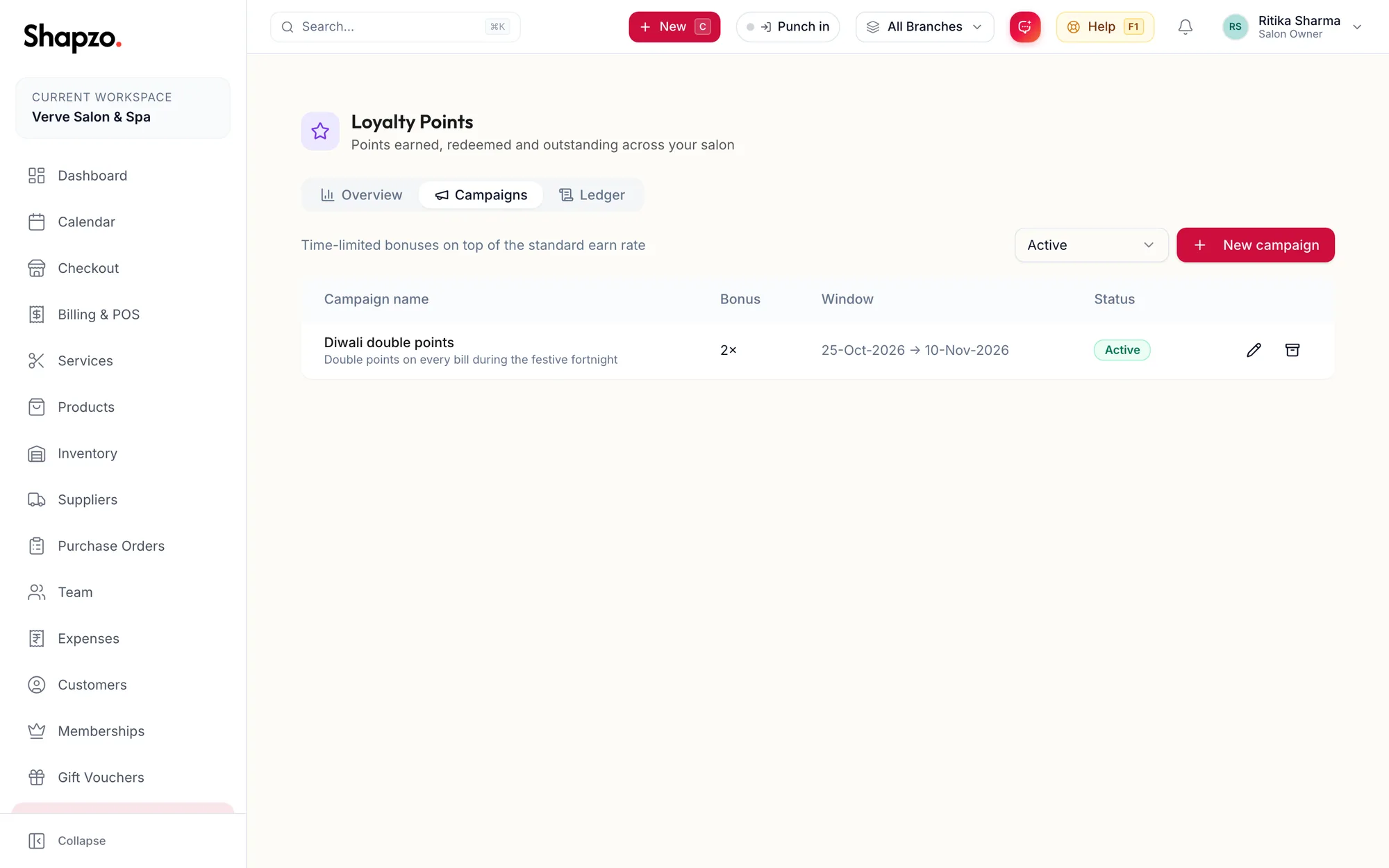
Task: Open Memberships from the sidebar
Action: pyautogui.click(x=123, y=731)
